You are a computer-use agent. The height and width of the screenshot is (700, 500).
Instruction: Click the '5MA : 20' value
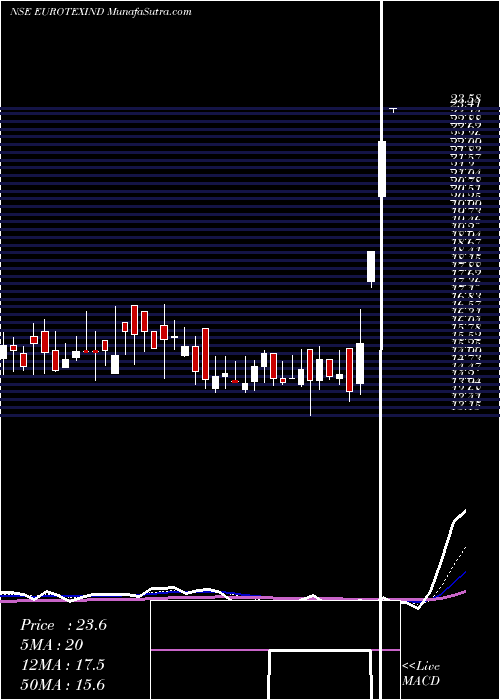coord(51,645)
